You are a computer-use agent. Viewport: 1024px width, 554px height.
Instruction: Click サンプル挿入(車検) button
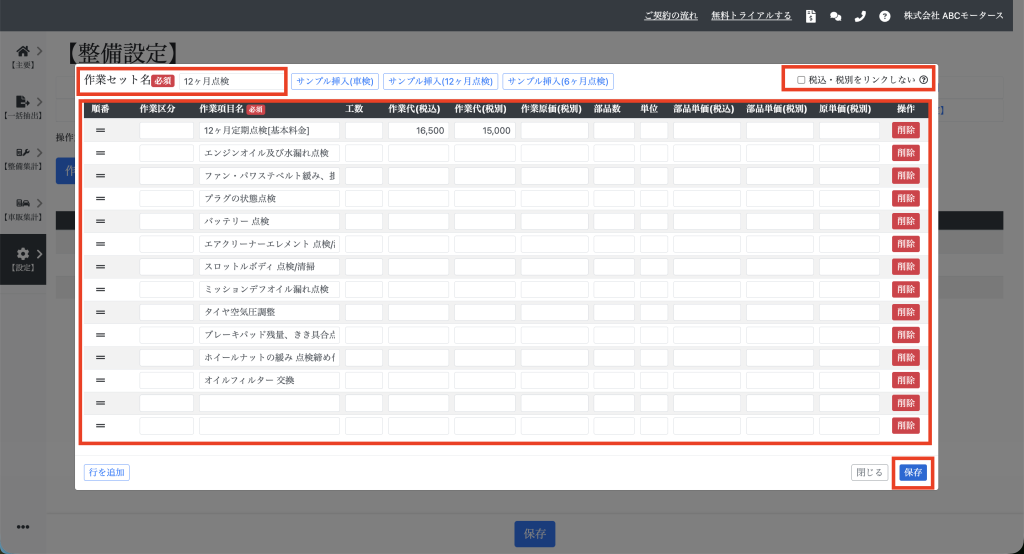click(335, 81)
